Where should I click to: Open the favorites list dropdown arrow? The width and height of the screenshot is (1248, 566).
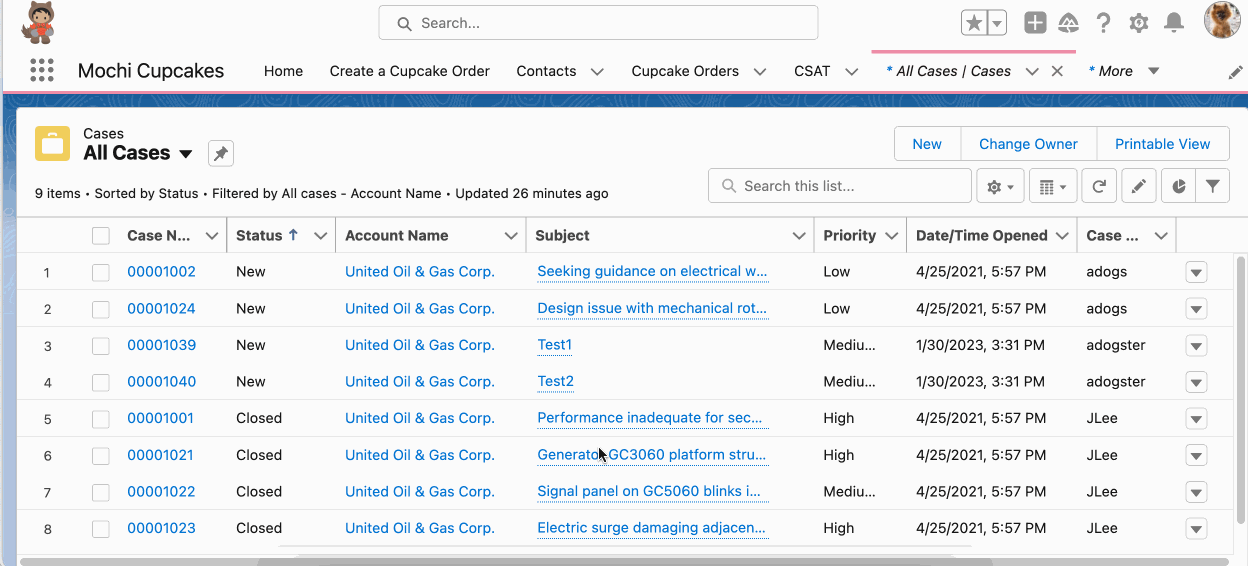tap(996, 23)
